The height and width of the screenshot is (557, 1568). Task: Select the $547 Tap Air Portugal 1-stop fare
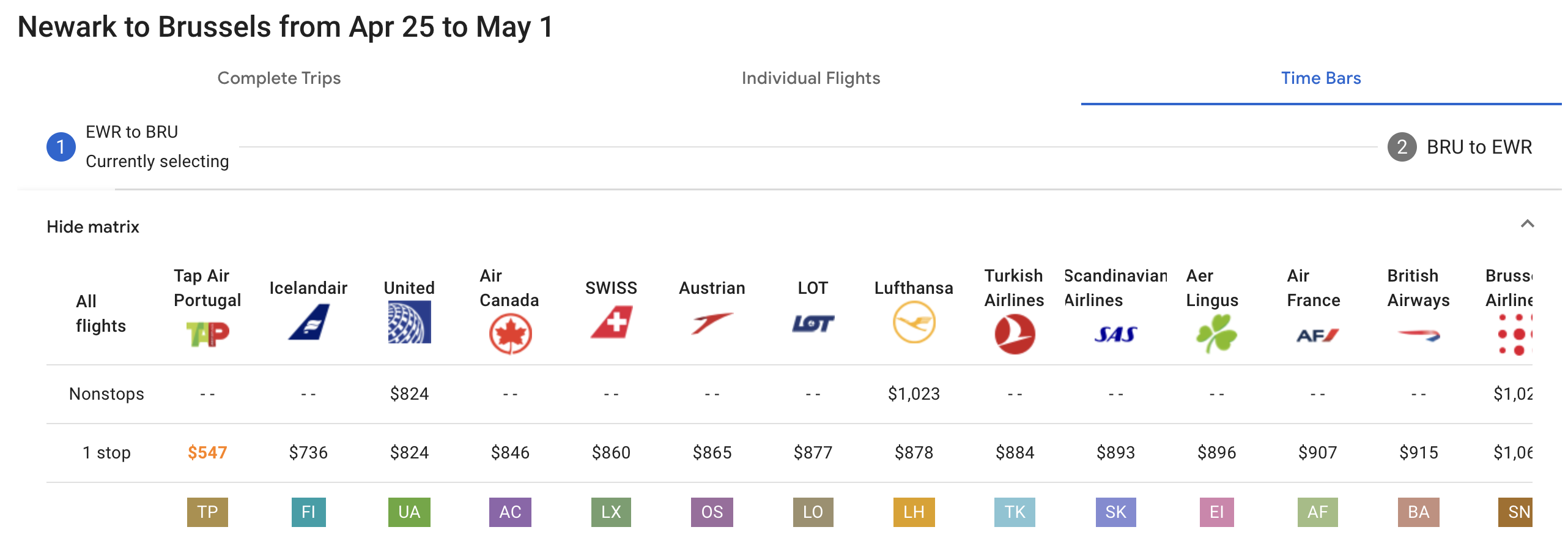[x=207, y=453]
